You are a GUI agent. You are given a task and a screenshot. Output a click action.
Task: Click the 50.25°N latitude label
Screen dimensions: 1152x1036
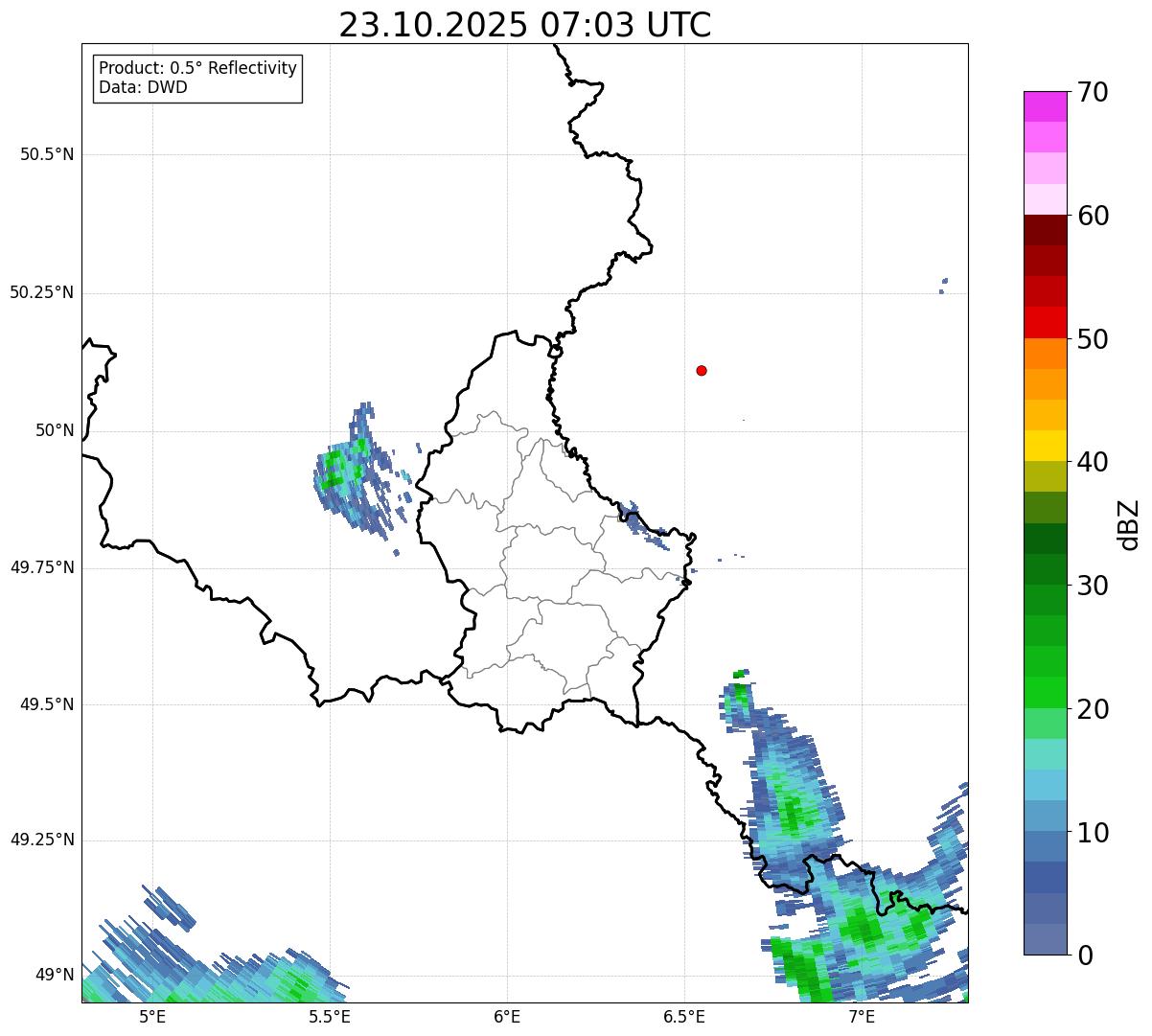point(42,292)
